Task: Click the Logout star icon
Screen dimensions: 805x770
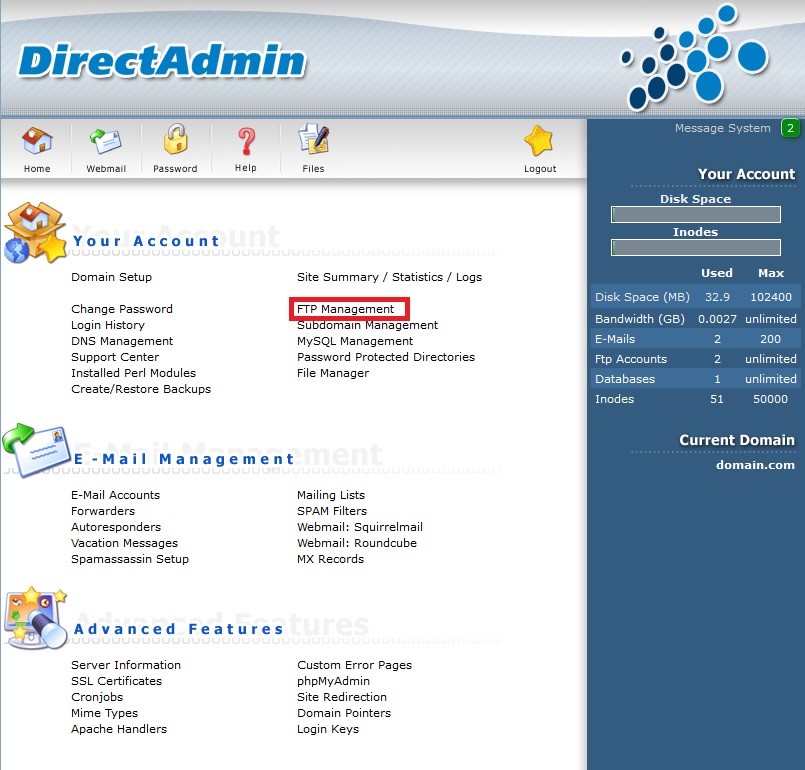Action: coord(539,141)
